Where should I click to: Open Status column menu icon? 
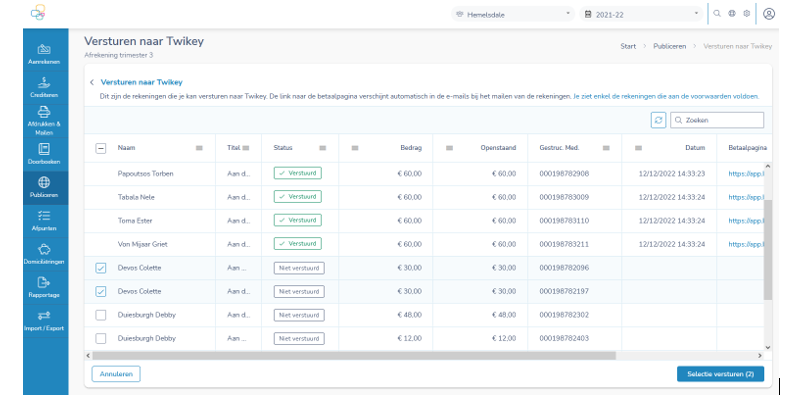[x=322, y=148]
